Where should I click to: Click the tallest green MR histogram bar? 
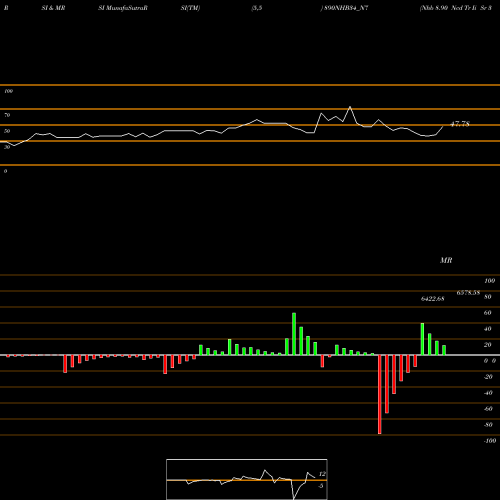point(294,334)
